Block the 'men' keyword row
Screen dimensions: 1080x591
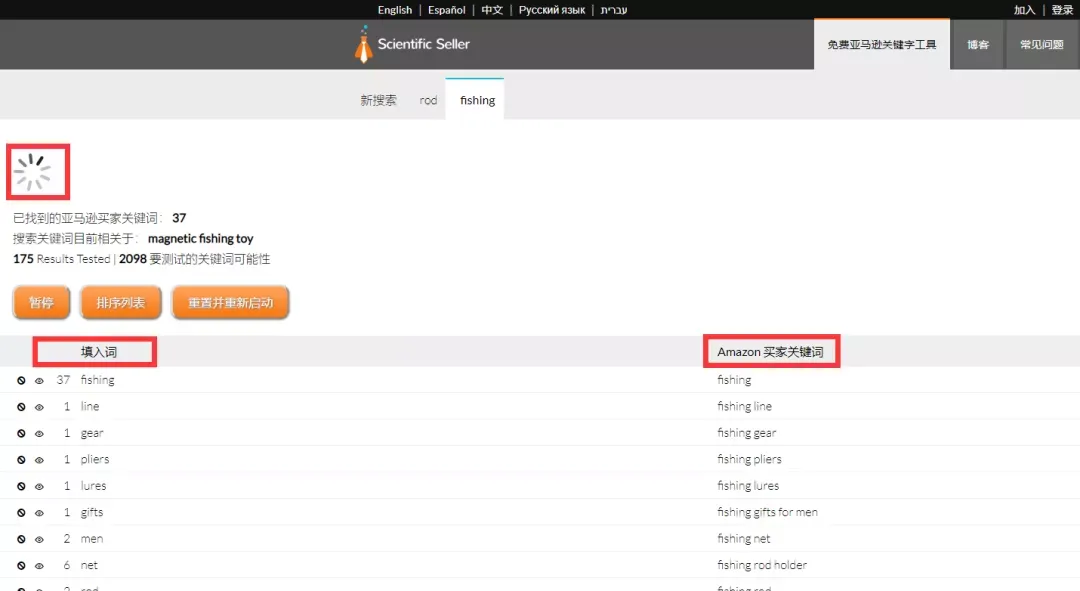click(x=21, y=539)
